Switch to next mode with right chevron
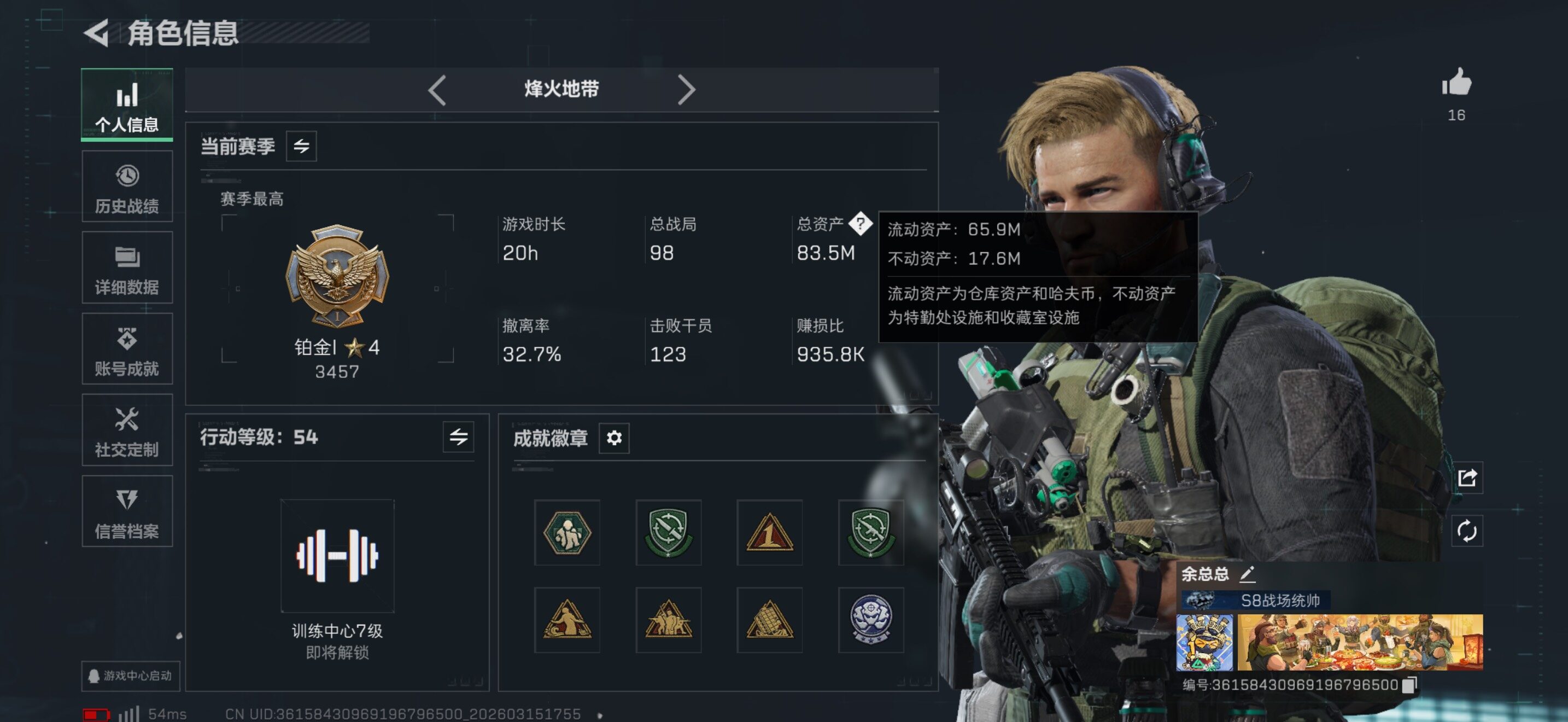This screenshot has height=722, width=1568. click(686, 90)
